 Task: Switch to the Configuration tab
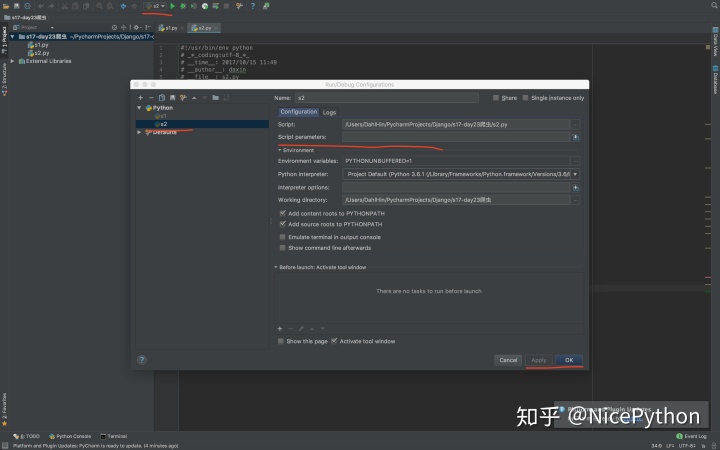298,112
